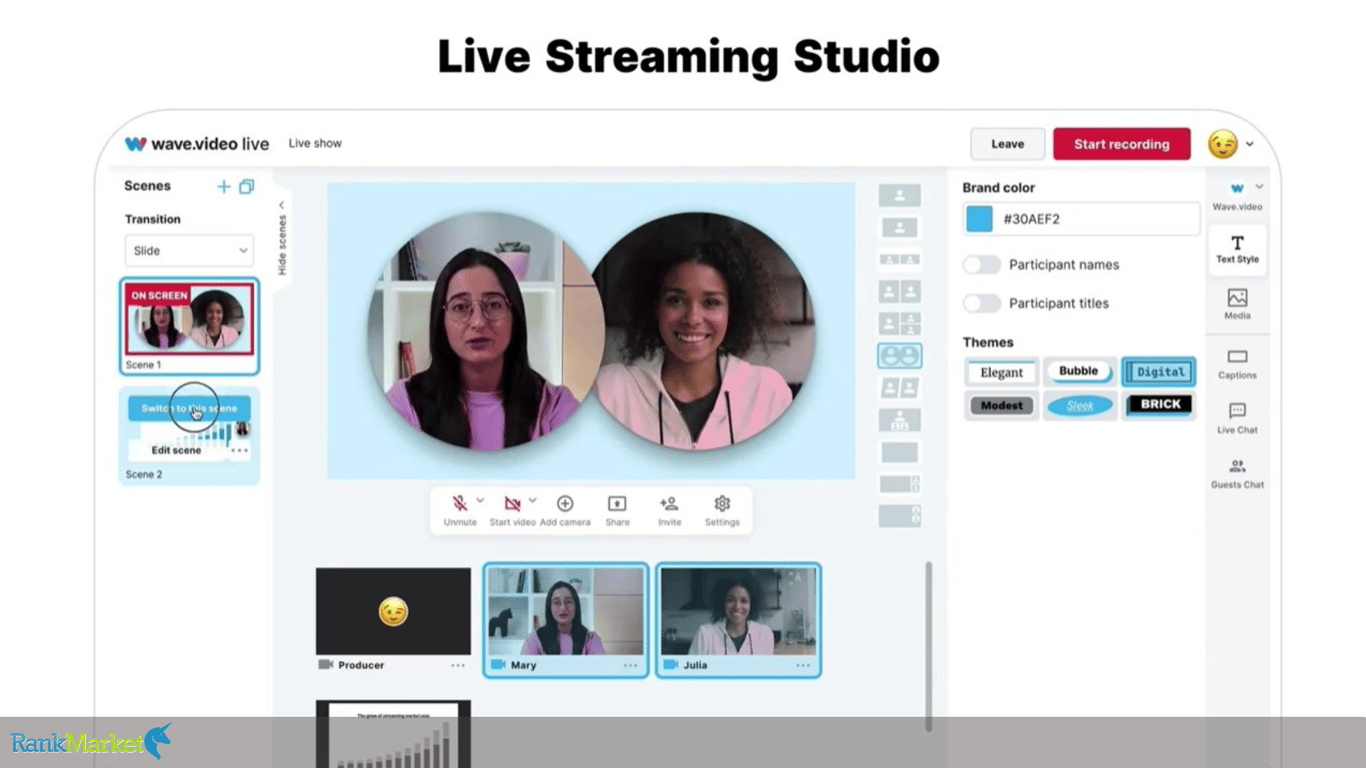Click the Add camera icon
This screenshot has height=768, width=1366.
[x=565, y=504]
